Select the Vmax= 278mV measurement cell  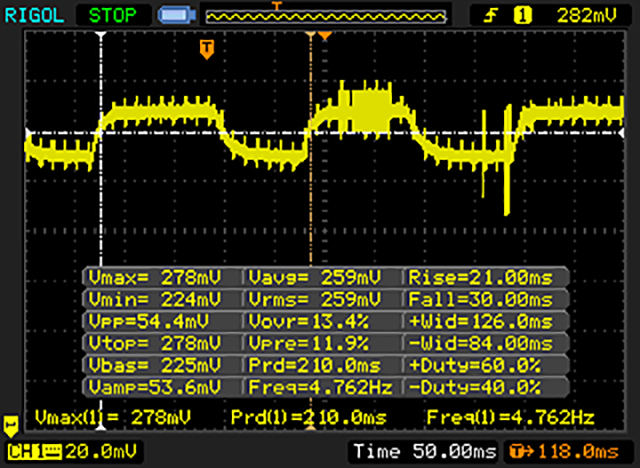tap(162, 277)
